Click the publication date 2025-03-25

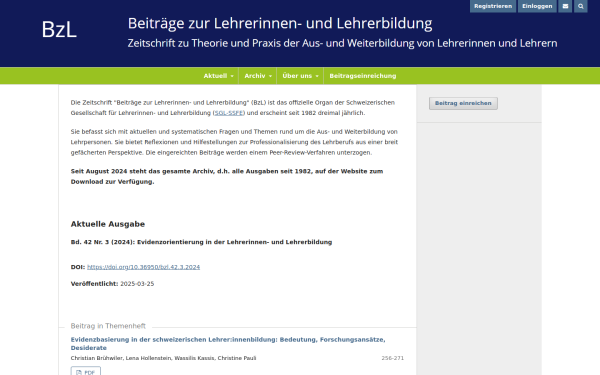tap(137, 284)
